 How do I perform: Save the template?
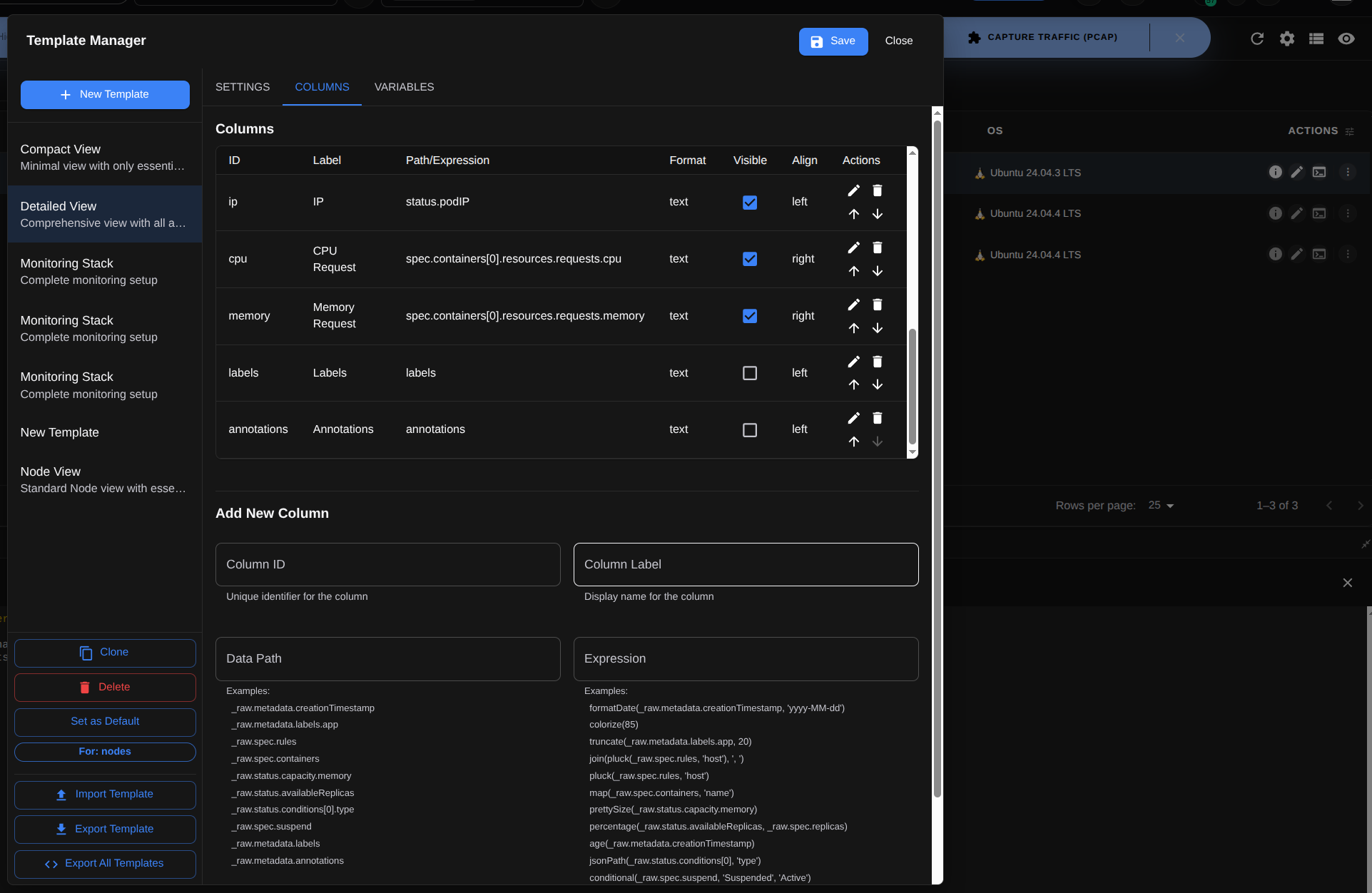click(x=833, y=41)
